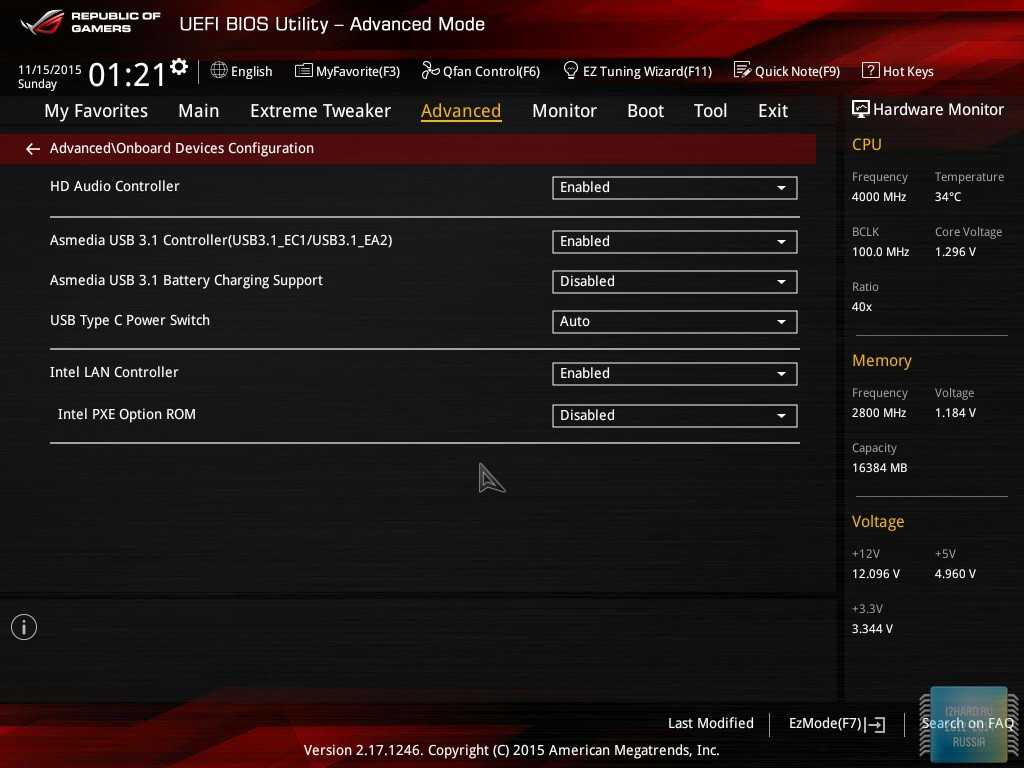Switch to EzMode(F7)
The height and width of the screenshot is (768, 1024).
point(836,724)
